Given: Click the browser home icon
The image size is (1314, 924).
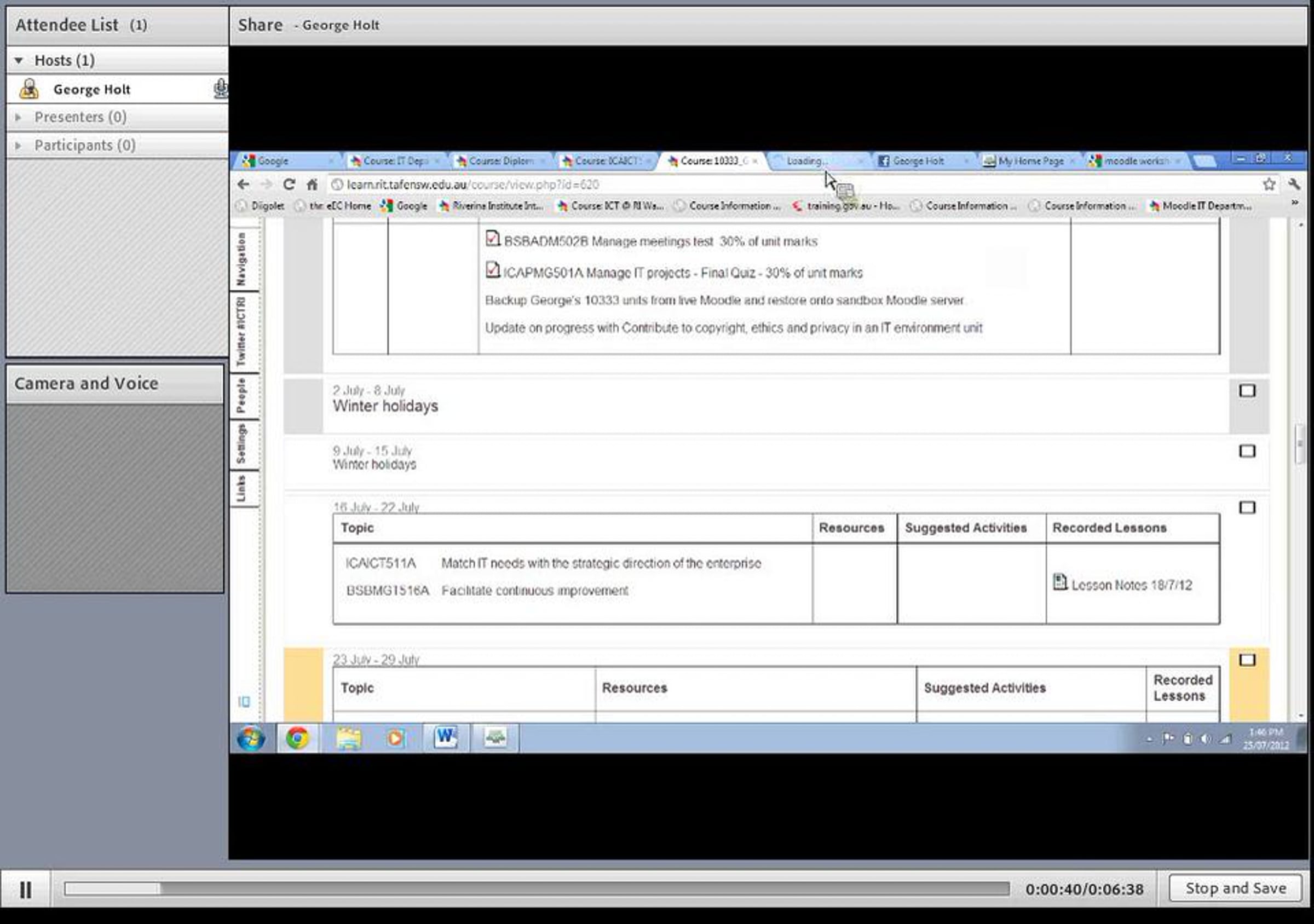Looking at the screenshot, I should pos(312,184).
